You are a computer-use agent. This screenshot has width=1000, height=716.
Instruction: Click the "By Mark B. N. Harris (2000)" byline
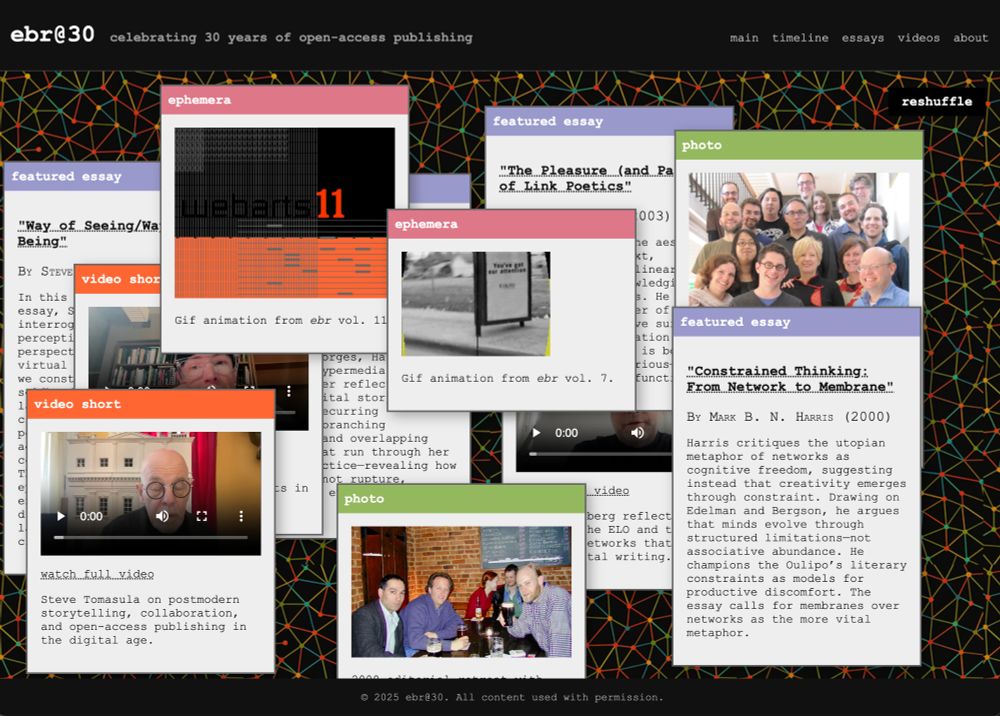pos(788,417)
